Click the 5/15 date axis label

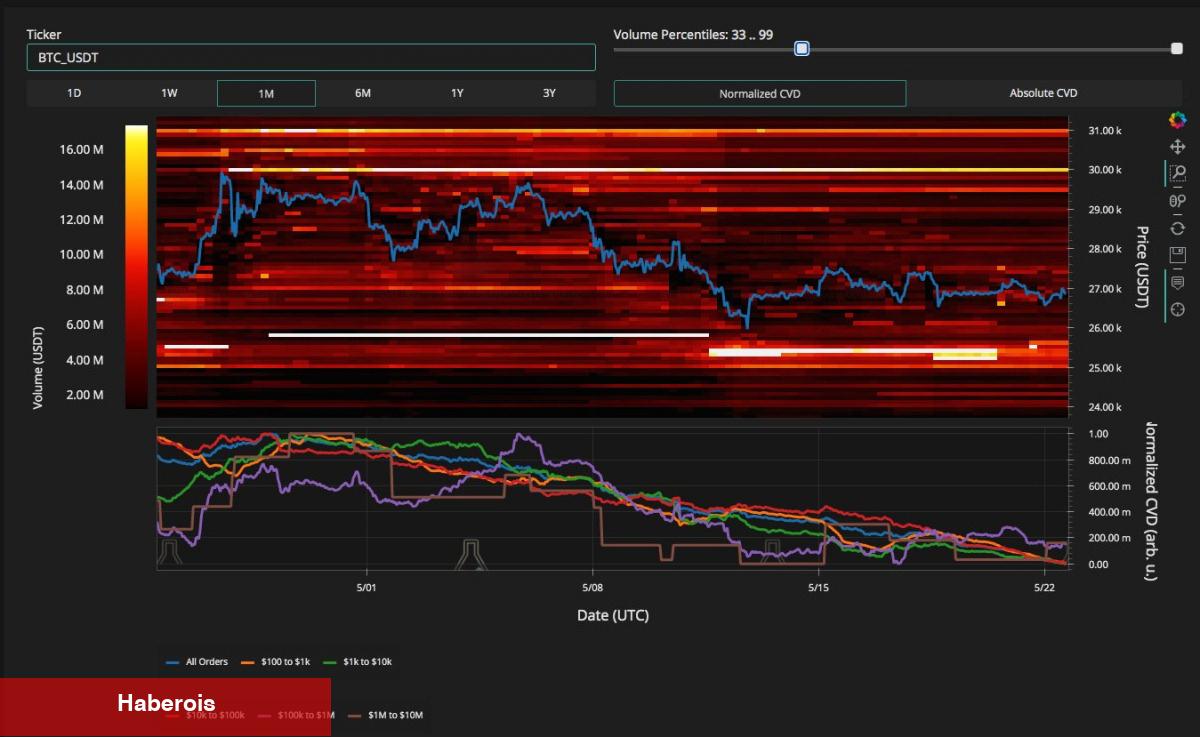(x=818, y=587)
